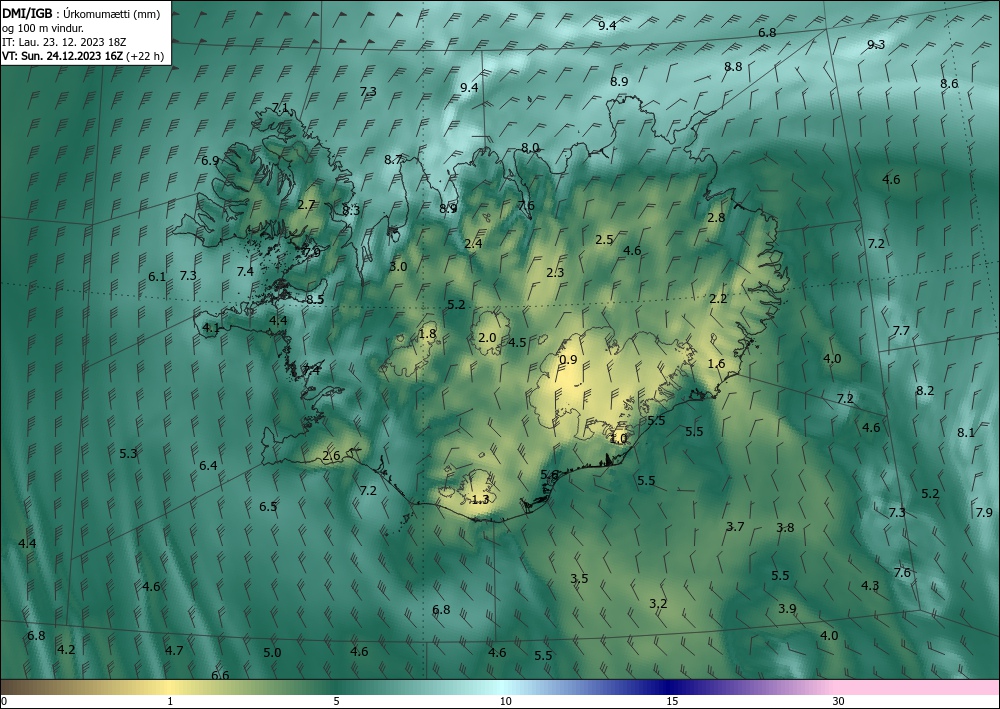
Task: Click the map value '6.6'
Action: click(220, 675)
